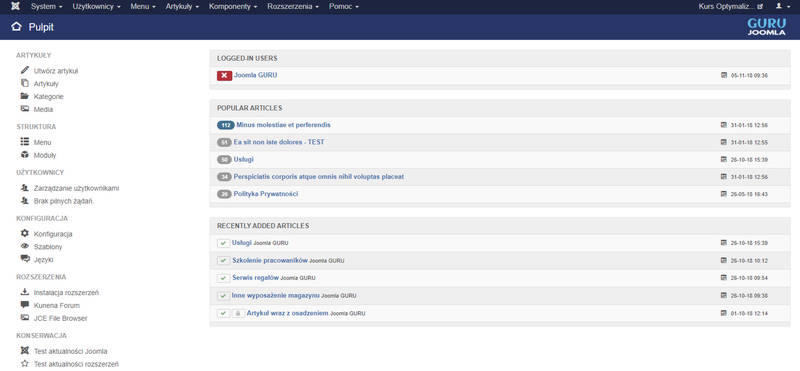
Task: Click the gear icon beside Konfiguracja
Action: coord(24,233)
